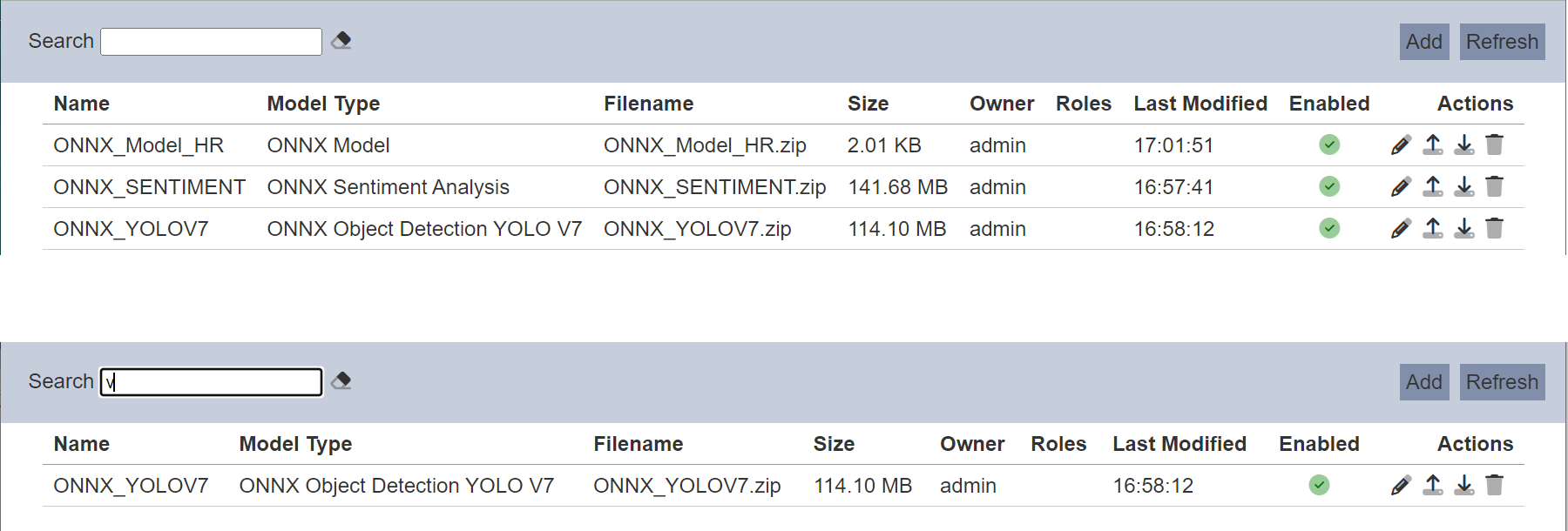Delete ONNX_Model_HR with trash icon
1568x531 pixels.
1495,145
